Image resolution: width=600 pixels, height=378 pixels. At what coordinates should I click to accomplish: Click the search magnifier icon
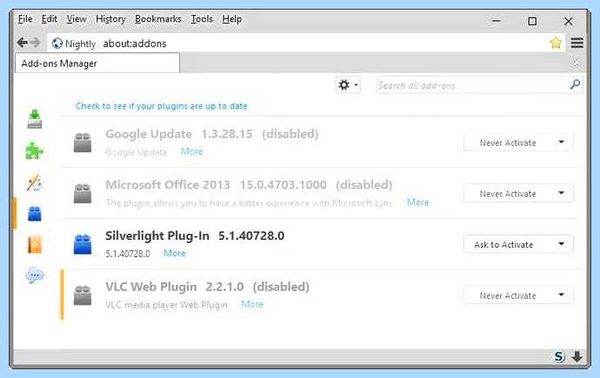coord(575,85)
